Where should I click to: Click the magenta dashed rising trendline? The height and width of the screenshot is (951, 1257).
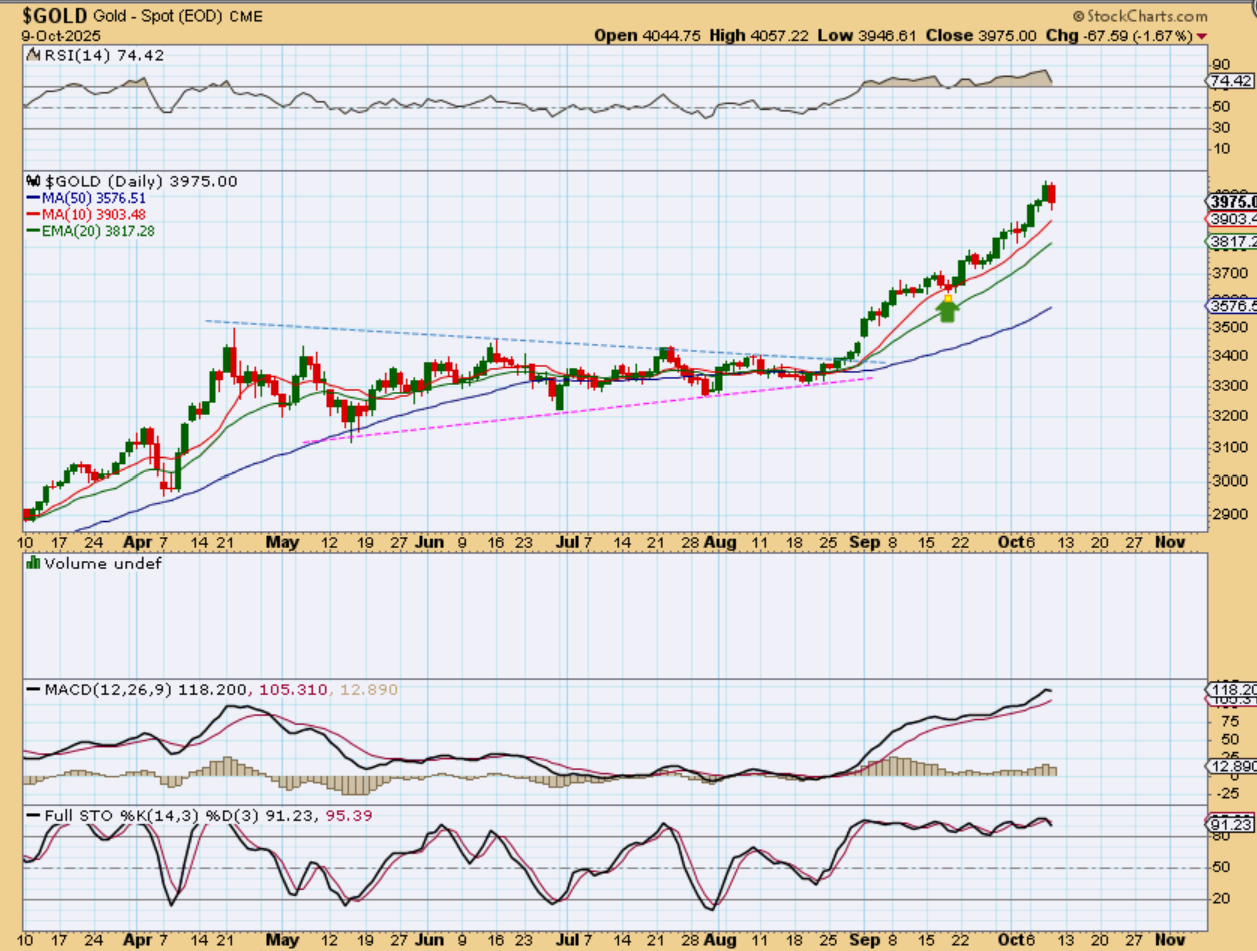pos(588,410)
